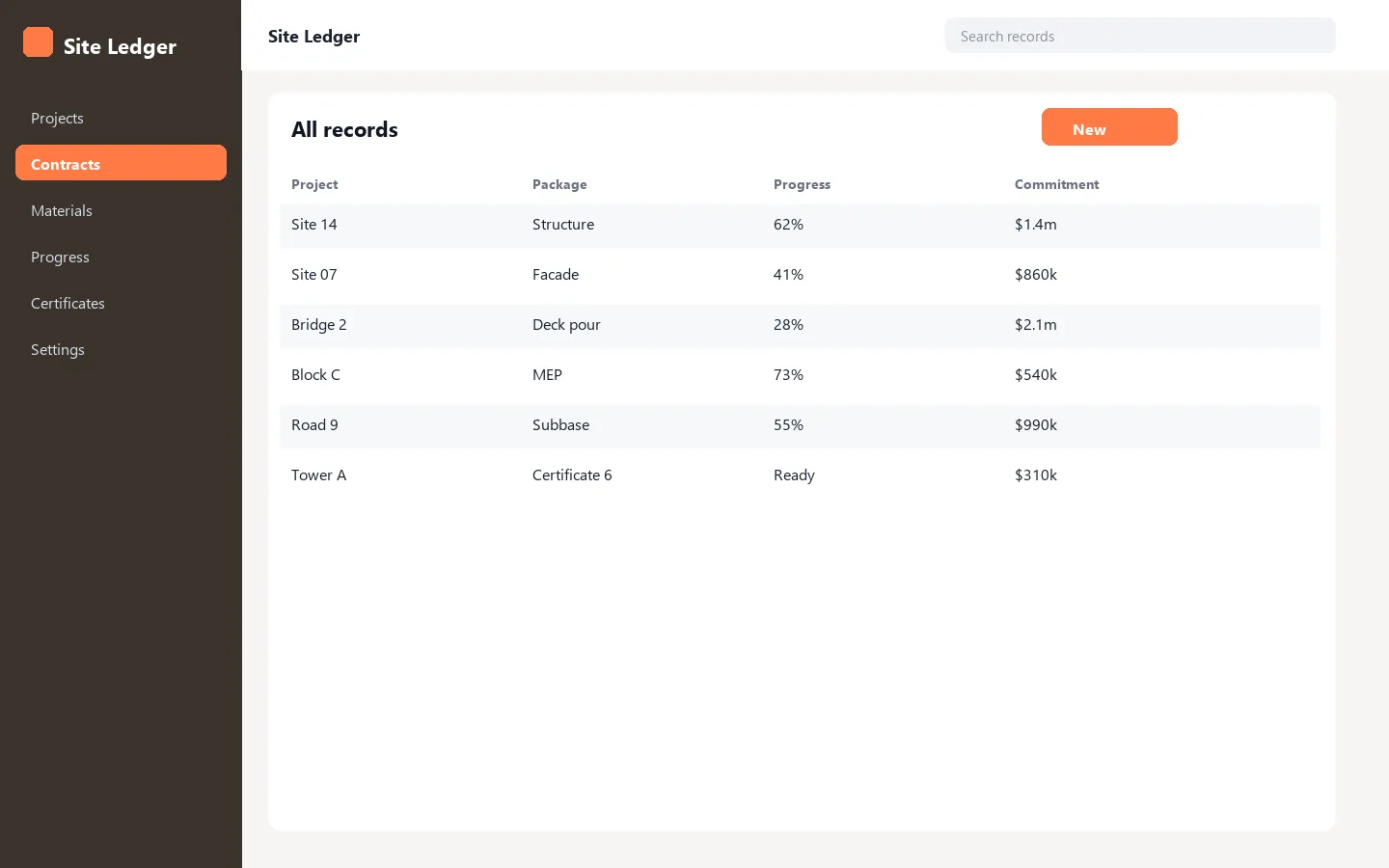This screenshot has width=1389, height=868.
Task: Select the Site 14 project cell
Action: (x=314, y=224)
